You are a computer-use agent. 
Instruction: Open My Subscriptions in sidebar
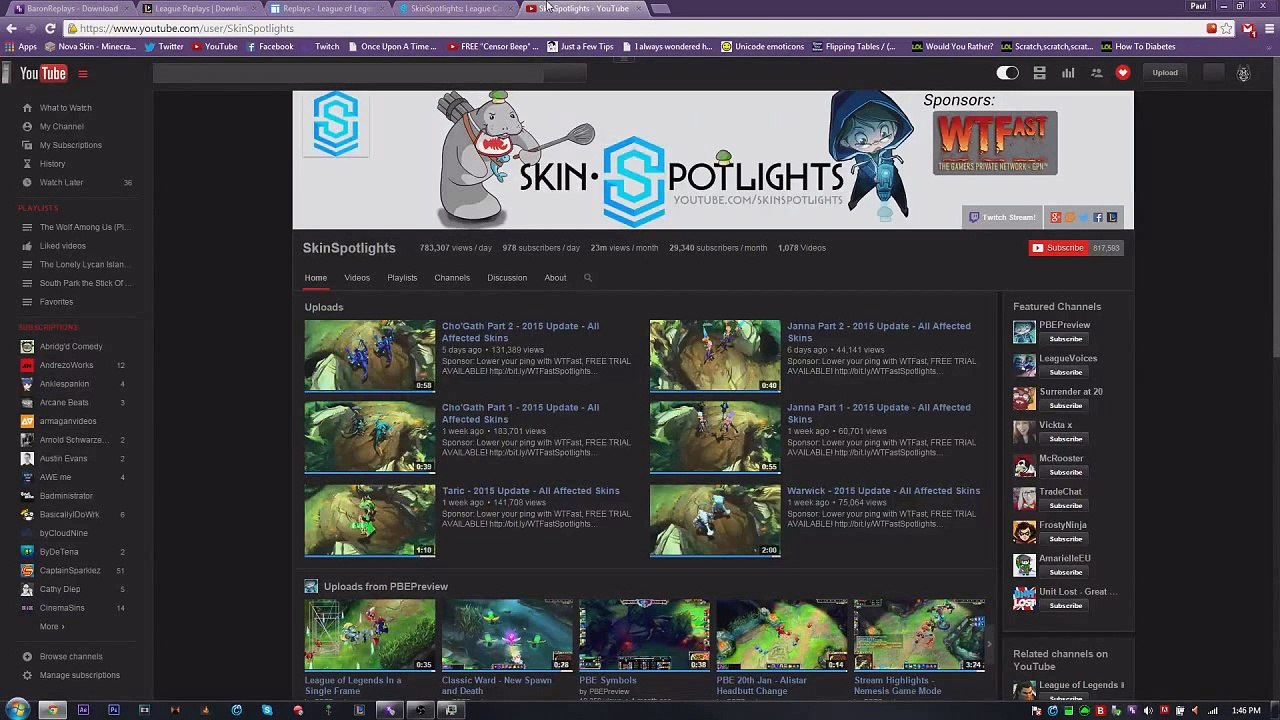[70, 145]
